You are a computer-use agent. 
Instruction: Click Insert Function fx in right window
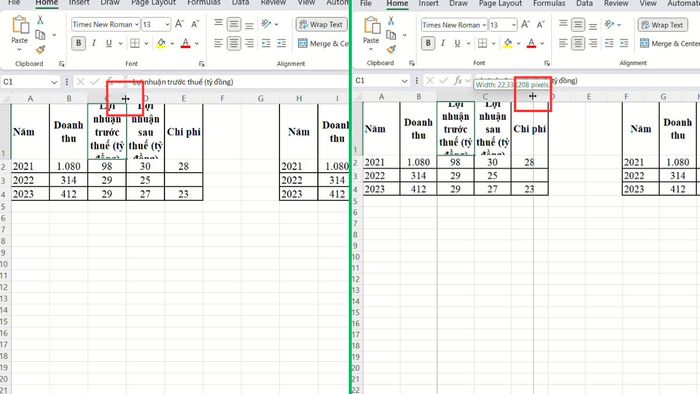coord(458,80)
